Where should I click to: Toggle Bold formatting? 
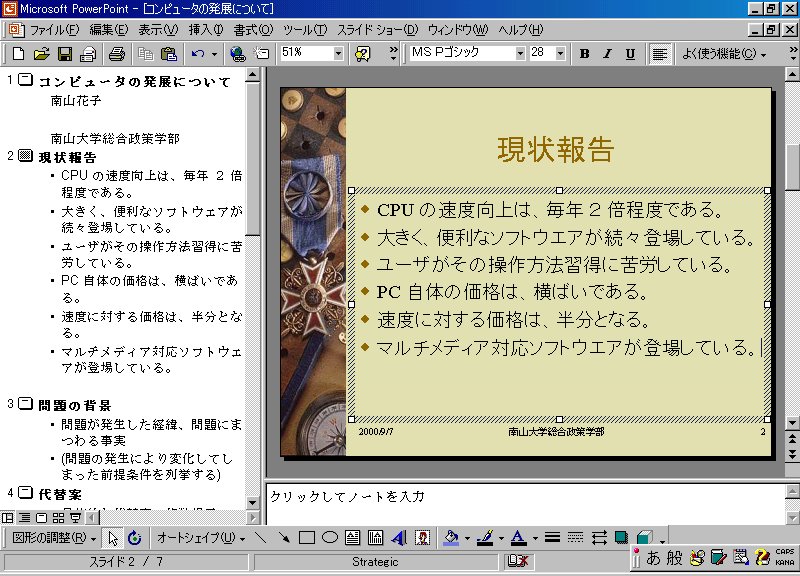tap(585, 54)
